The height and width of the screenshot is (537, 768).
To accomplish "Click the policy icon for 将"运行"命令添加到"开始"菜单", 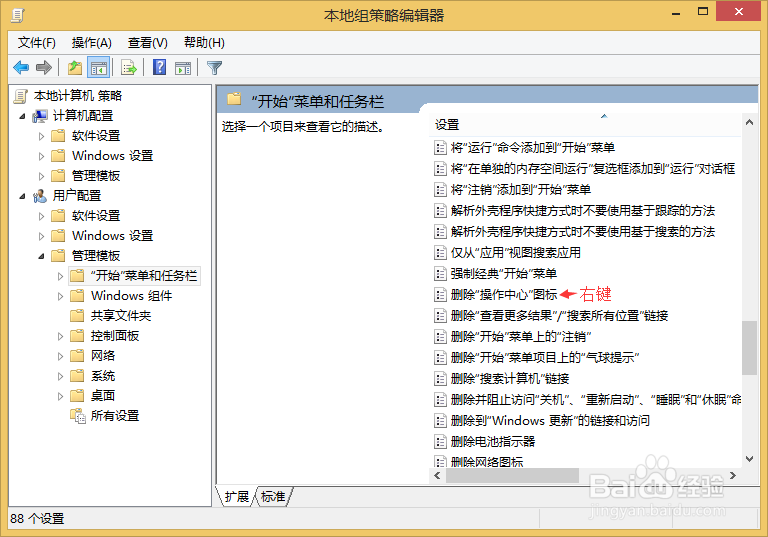I will point(440,147).
